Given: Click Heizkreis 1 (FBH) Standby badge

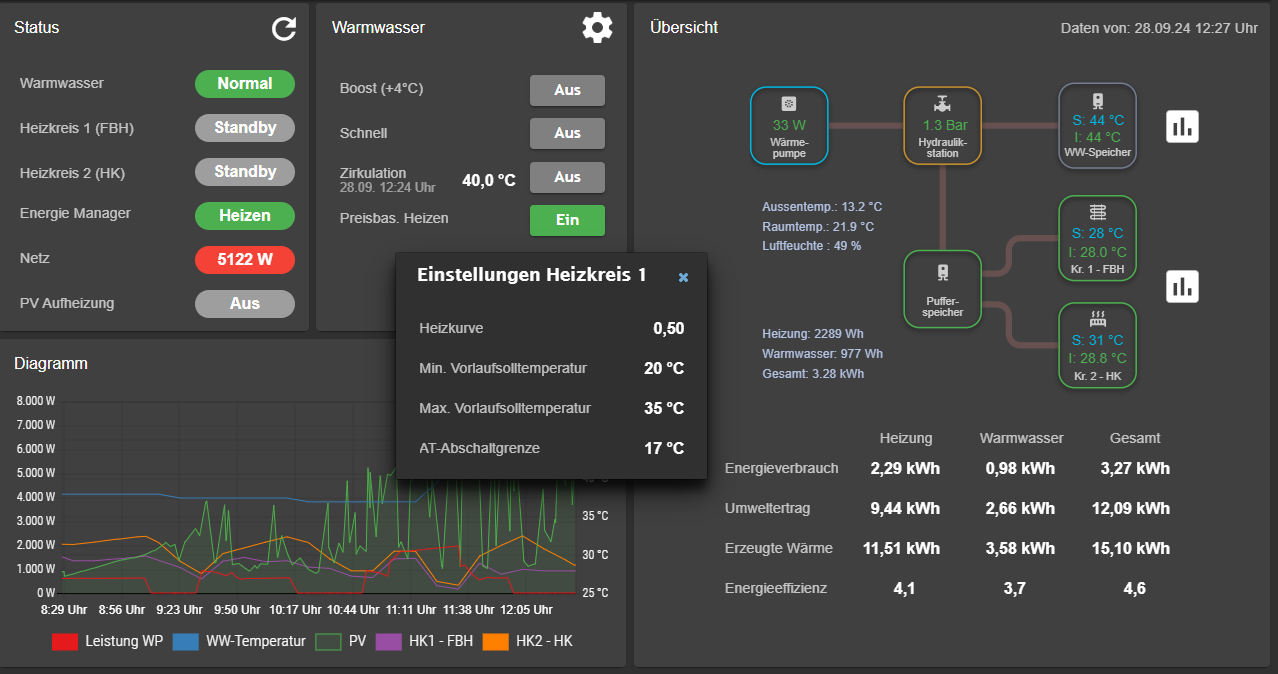Looking at the screenshot, I should click(245, 128).
